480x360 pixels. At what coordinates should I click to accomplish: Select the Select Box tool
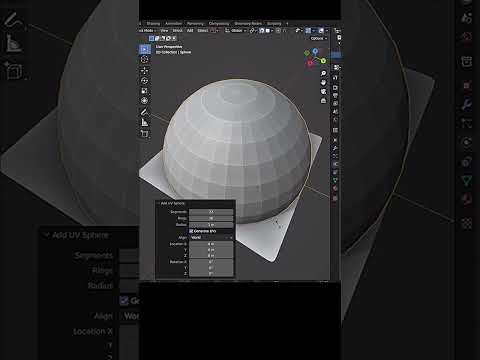(x=144, y=49)
